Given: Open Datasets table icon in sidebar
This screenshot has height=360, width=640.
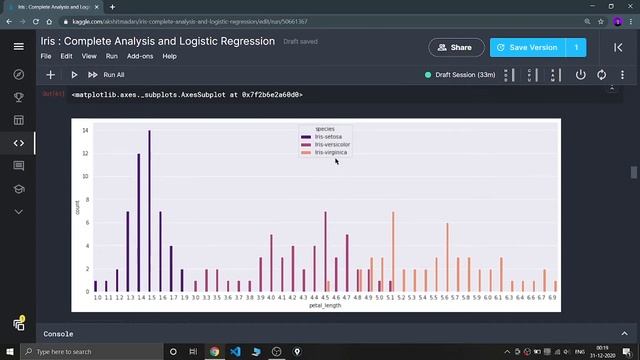Looking at the screenshot, I should tap(18, 120).
